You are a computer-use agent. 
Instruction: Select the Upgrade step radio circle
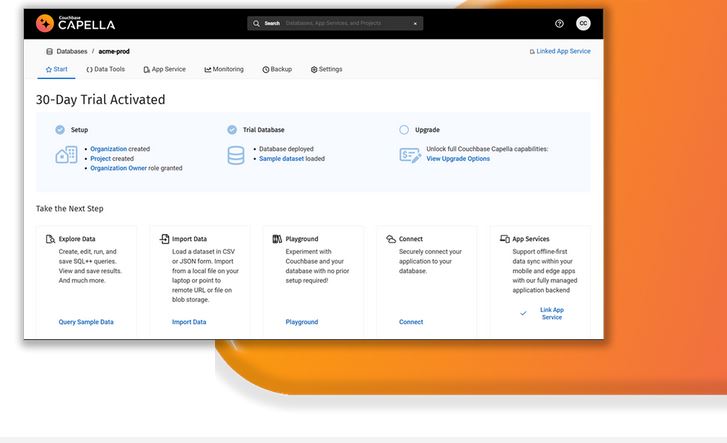(x=404, y=130)
